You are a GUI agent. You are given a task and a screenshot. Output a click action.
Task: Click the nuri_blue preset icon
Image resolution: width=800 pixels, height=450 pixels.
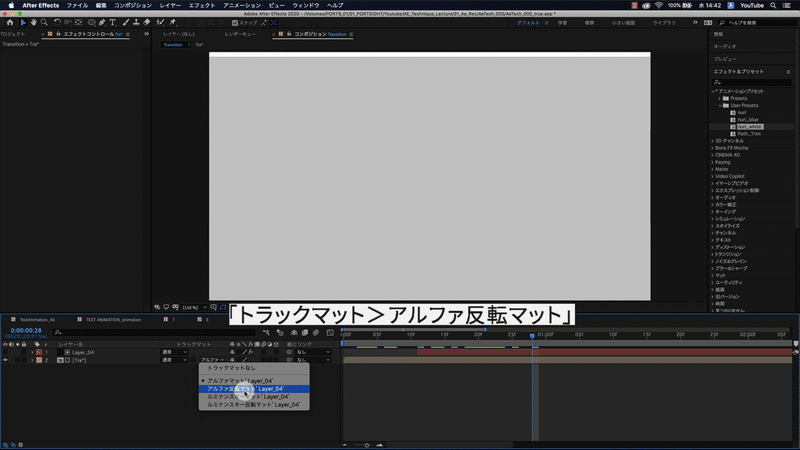733,119
